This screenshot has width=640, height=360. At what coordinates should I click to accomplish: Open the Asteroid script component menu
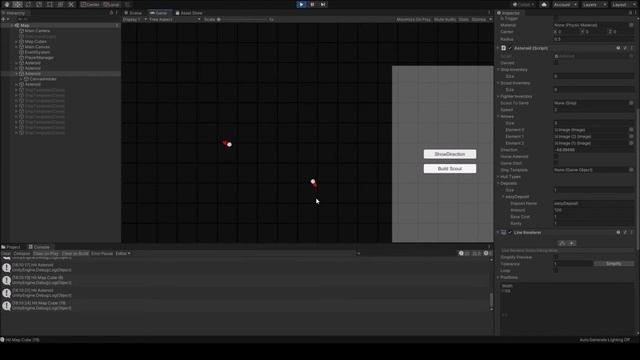(x=632, y=48)
